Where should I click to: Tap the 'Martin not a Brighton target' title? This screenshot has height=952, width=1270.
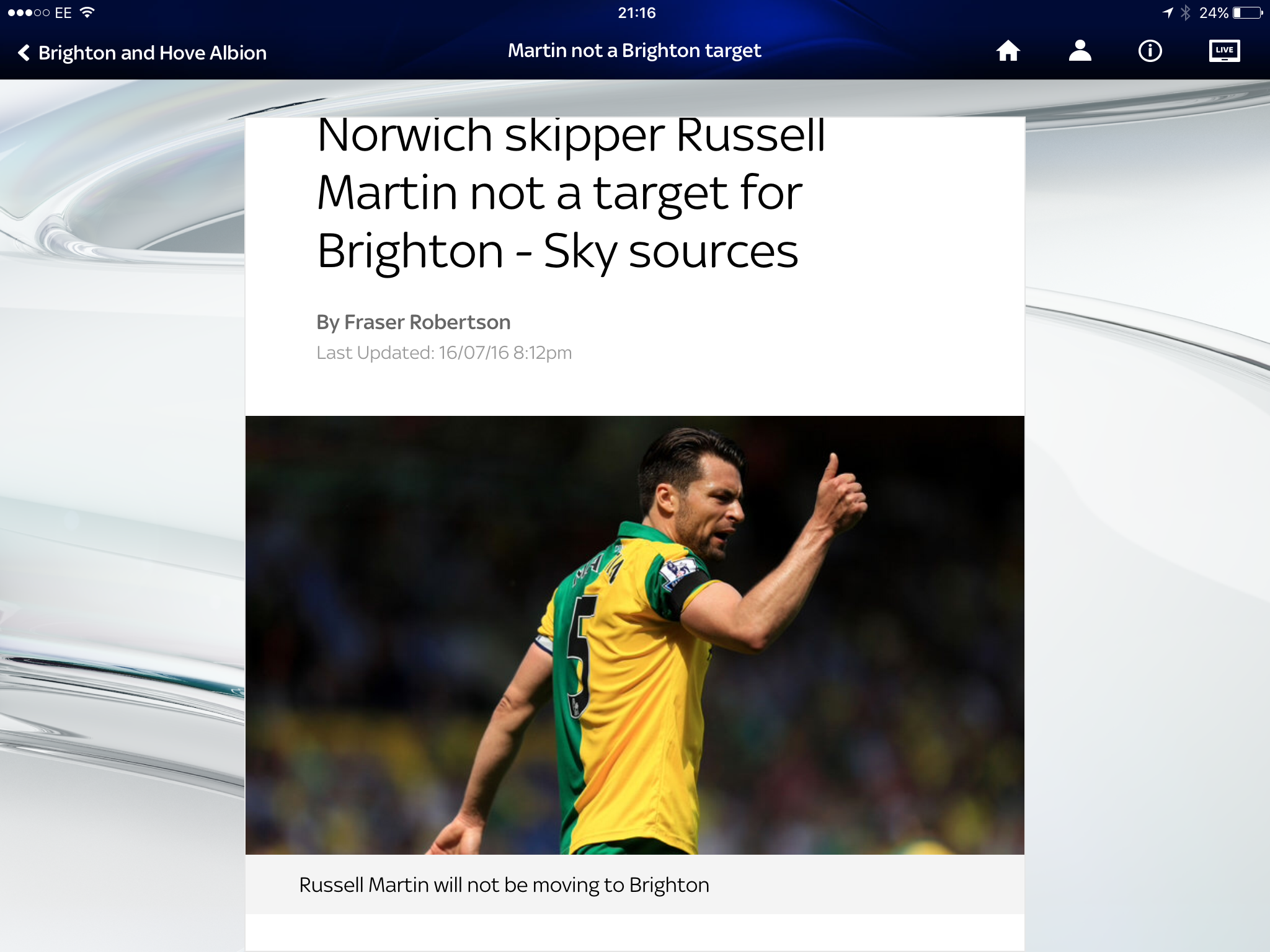coord(634,51)
